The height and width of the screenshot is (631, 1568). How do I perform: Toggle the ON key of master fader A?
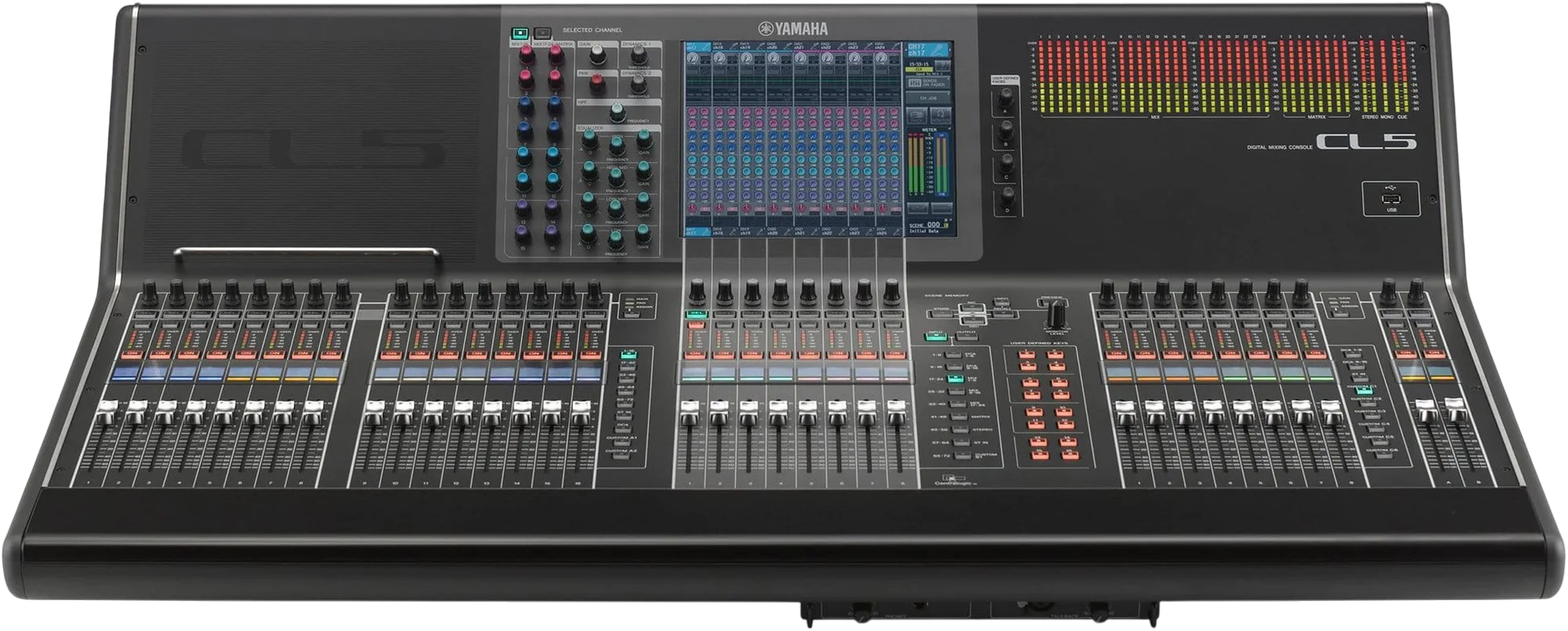1405,354
